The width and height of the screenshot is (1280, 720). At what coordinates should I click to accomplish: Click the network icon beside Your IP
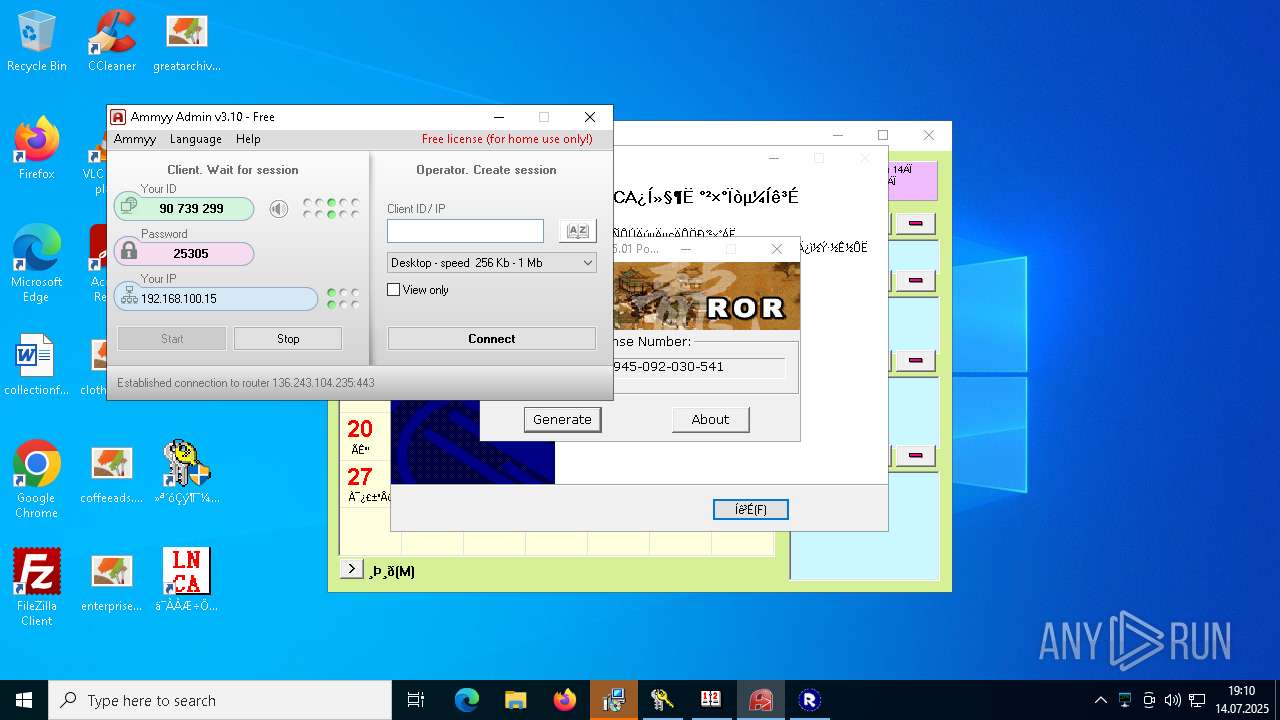pyautogui.click(x=128, y=296)
